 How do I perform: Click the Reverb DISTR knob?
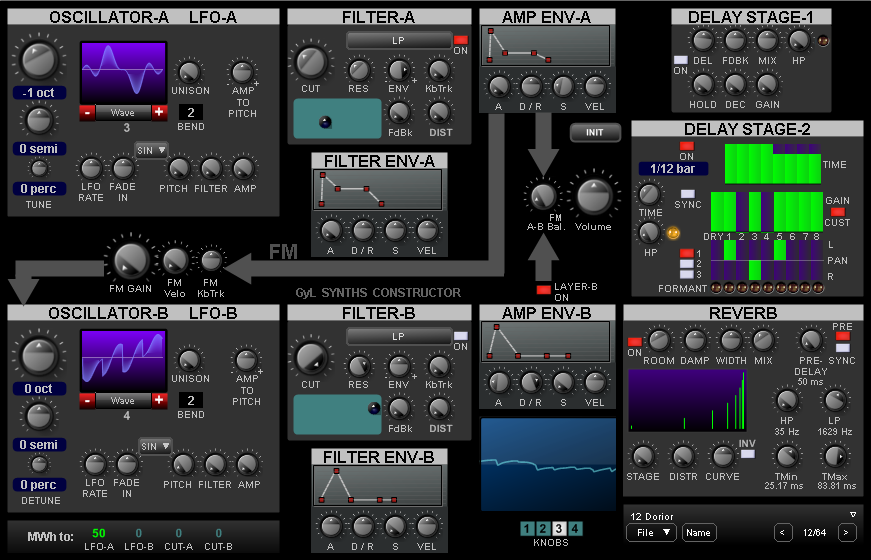[684, 456]
